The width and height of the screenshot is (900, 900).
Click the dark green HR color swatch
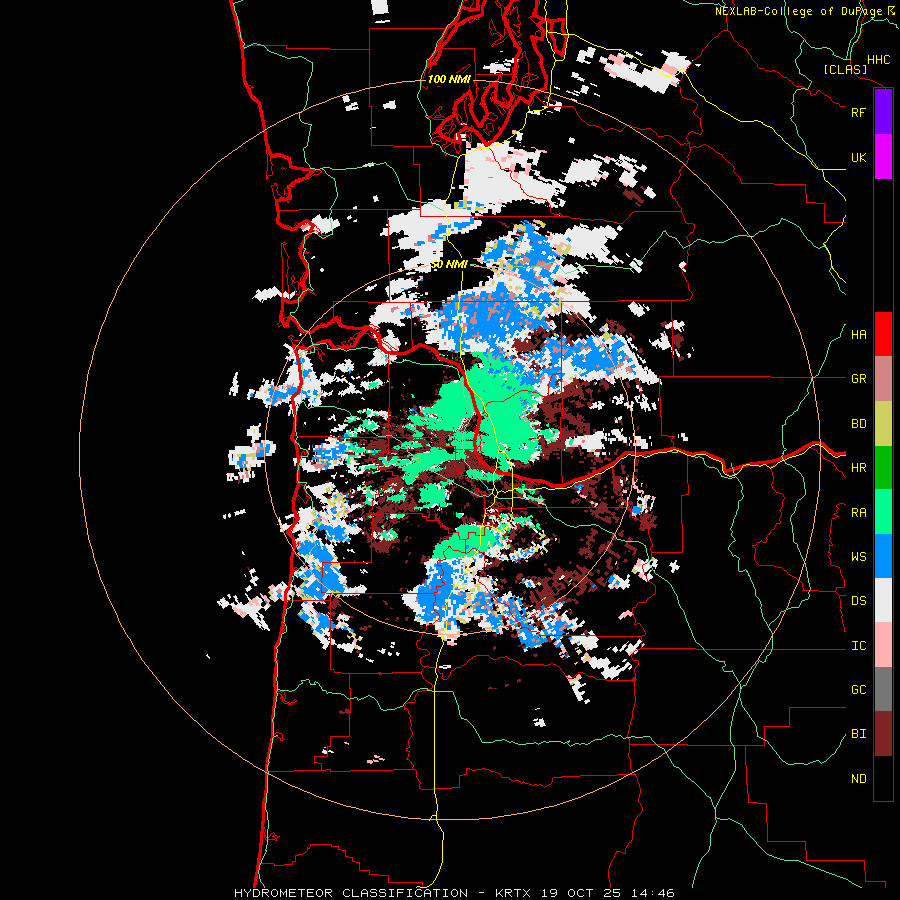[x=883, y=468]
